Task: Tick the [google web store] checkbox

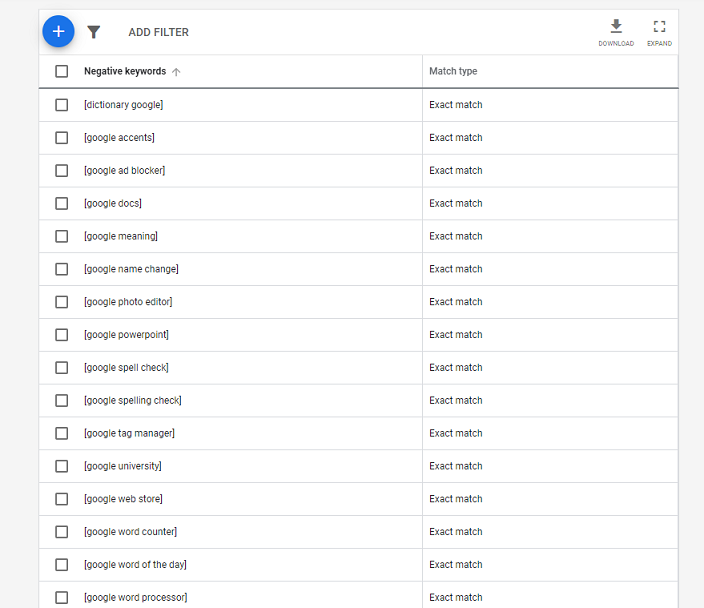Action: point(62,499)
